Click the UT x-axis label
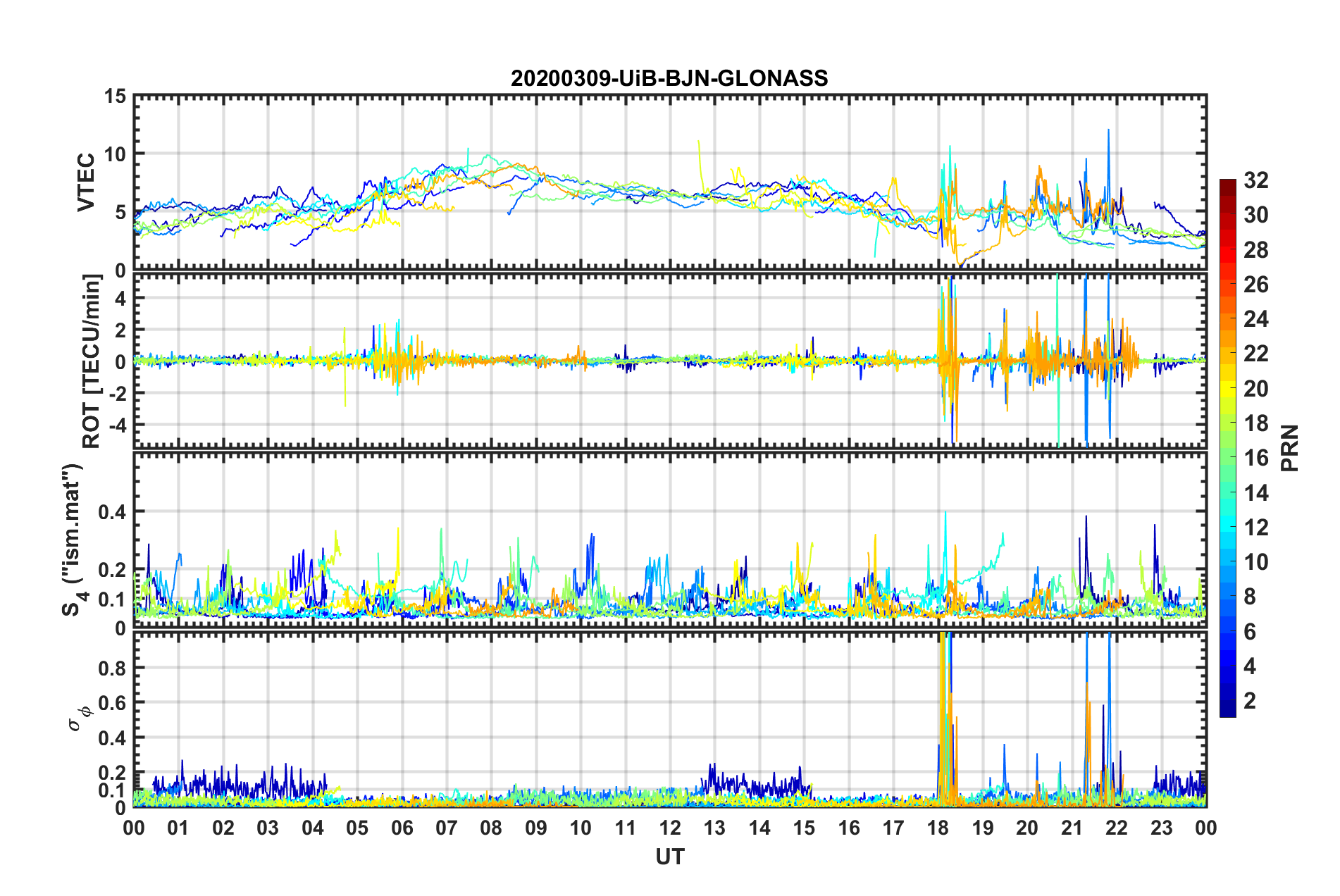This screenshot has width=1340, height=896. point(669,857)
